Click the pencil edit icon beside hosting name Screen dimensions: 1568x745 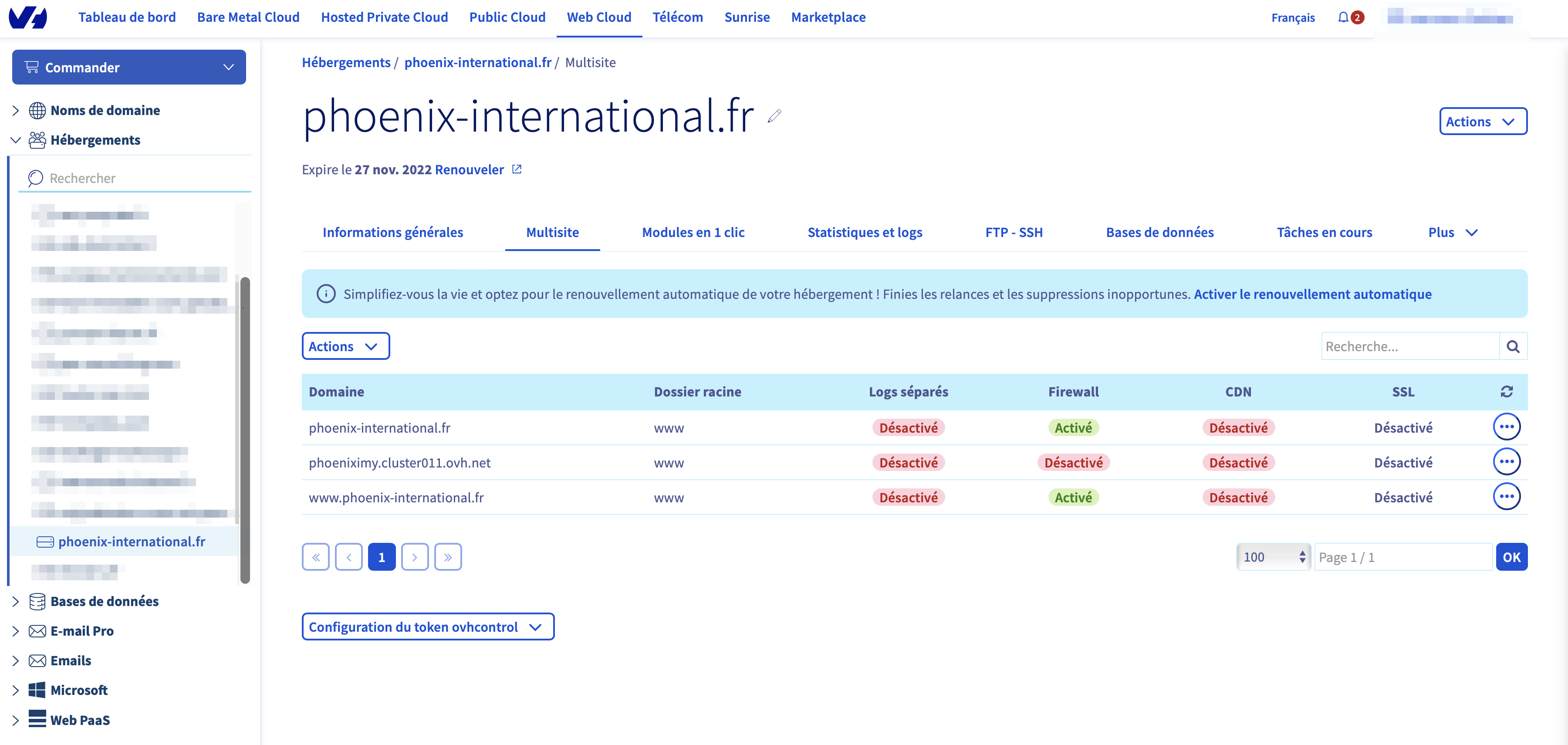point(774,116)
